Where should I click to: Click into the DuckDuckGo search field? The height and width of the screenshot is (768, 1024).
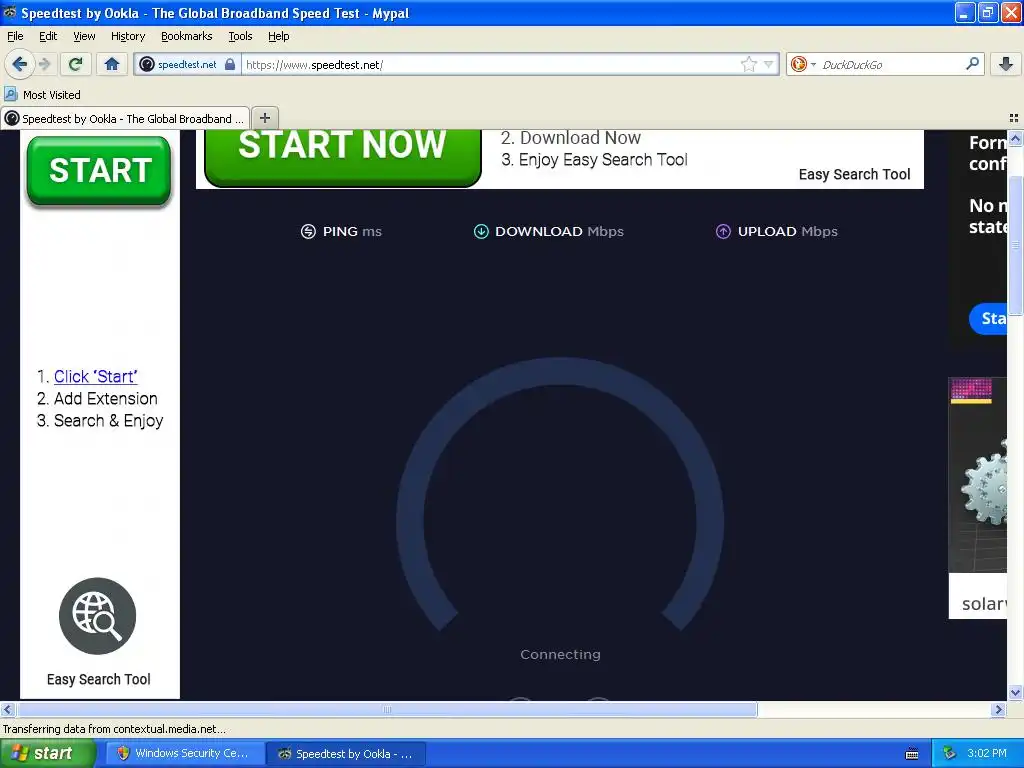[x=891, y=64]
